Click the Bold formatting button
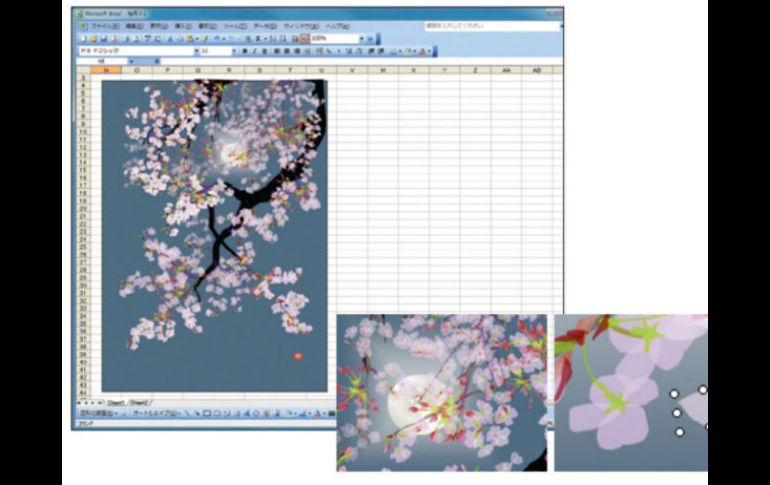This screenshot has height=485, width=770. click(243, 49)
